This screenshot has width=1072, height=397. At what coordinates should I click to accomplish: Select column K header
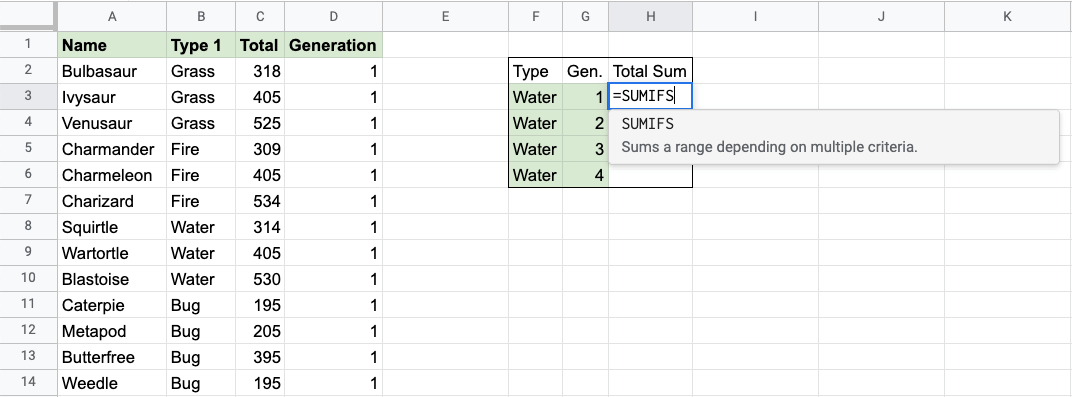[1007, 16]
